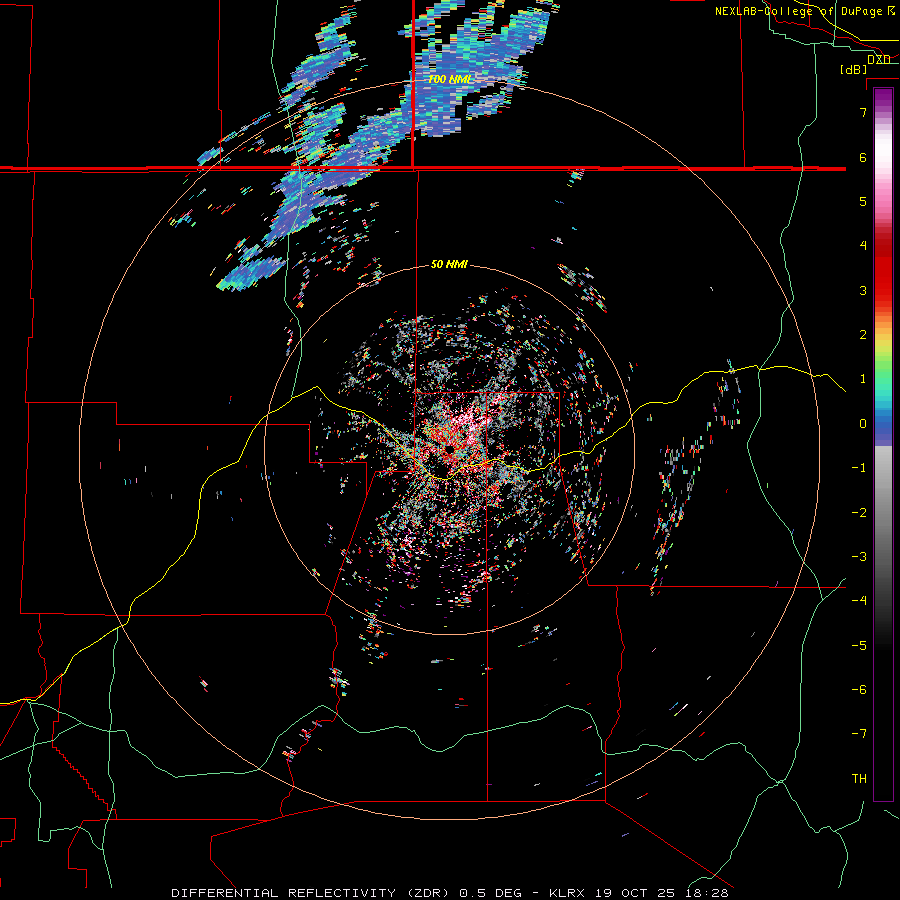Image resolution: width=900 pixels, height=900 pixels.
Task: Click the "-3" value on the scale
Action: (859, 557)
